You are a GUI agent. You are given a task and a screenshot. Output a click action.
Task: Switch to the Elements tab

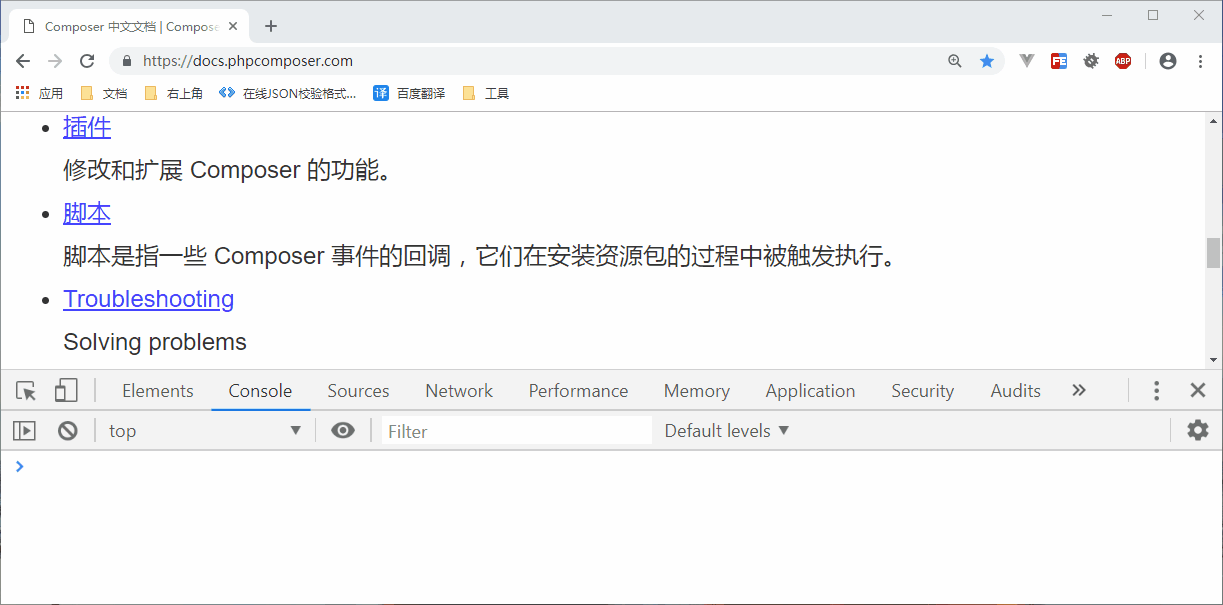click(x=158, y=391)
